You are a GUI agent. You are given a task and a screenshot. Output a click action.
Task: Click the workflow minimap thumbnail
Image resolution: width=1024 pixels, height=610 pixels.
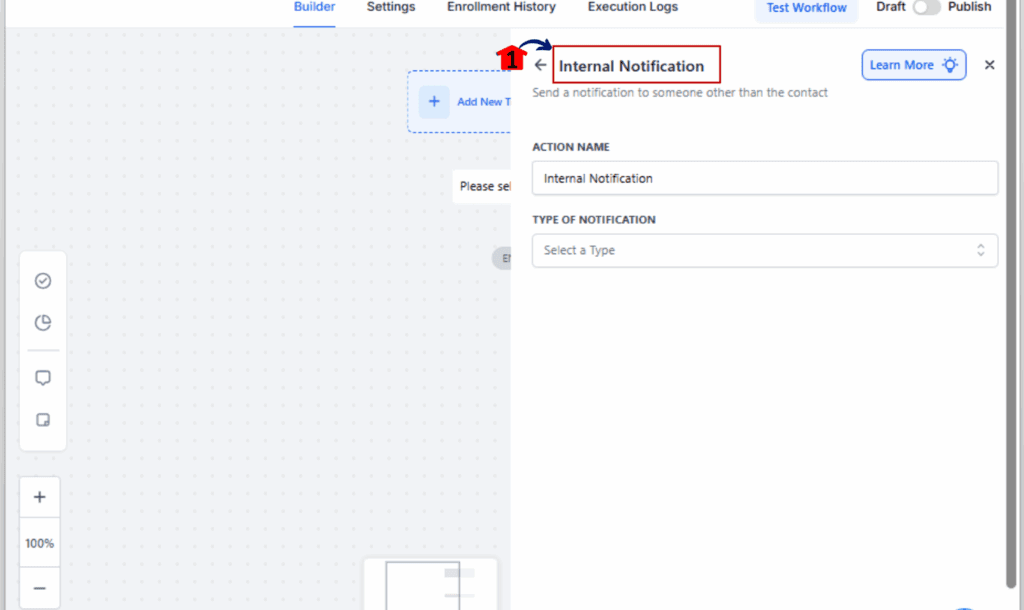coord(431,584)
